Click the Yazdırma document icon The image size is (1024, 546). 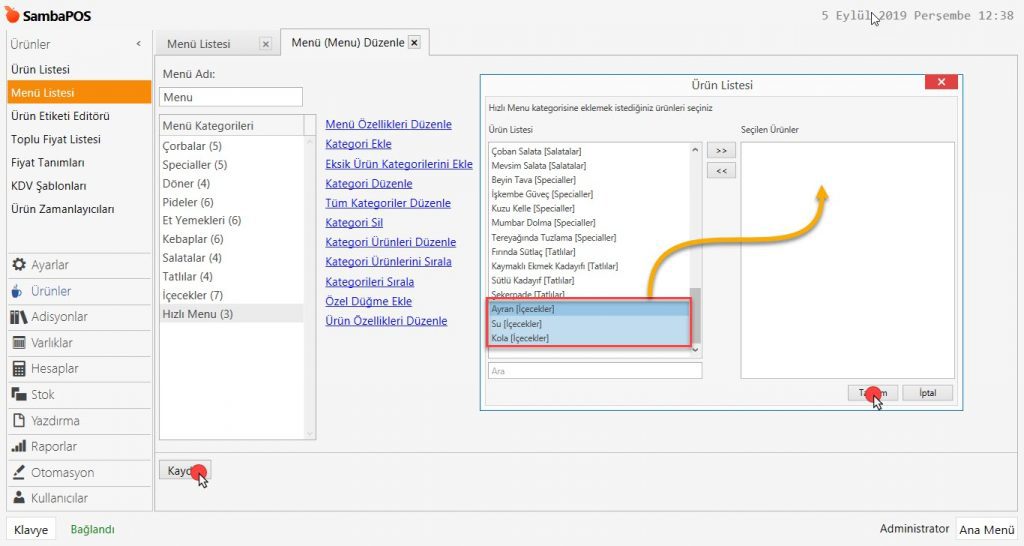pyautogui.click(x=18, y=421)
